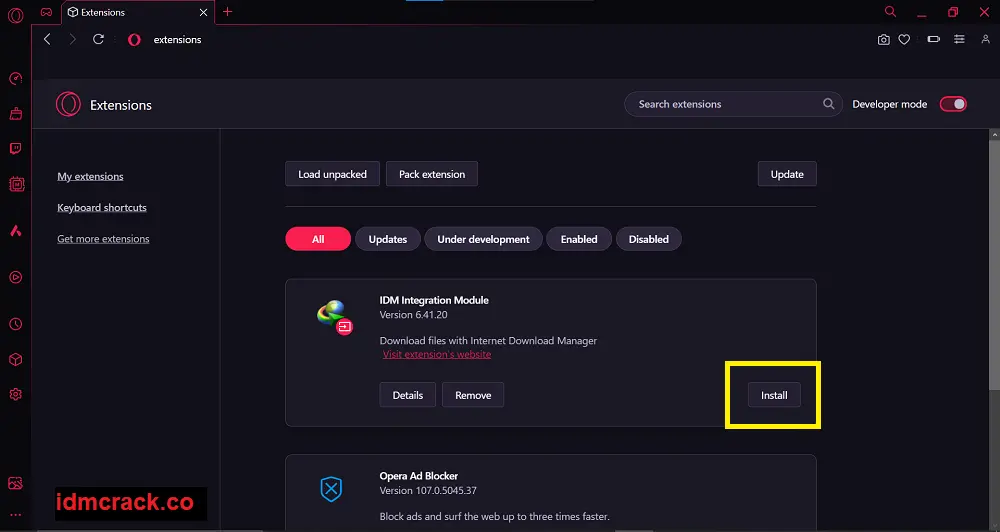Reload the extensions page
The width and height of the screenshot is (1000, 532).
(98, 40)
